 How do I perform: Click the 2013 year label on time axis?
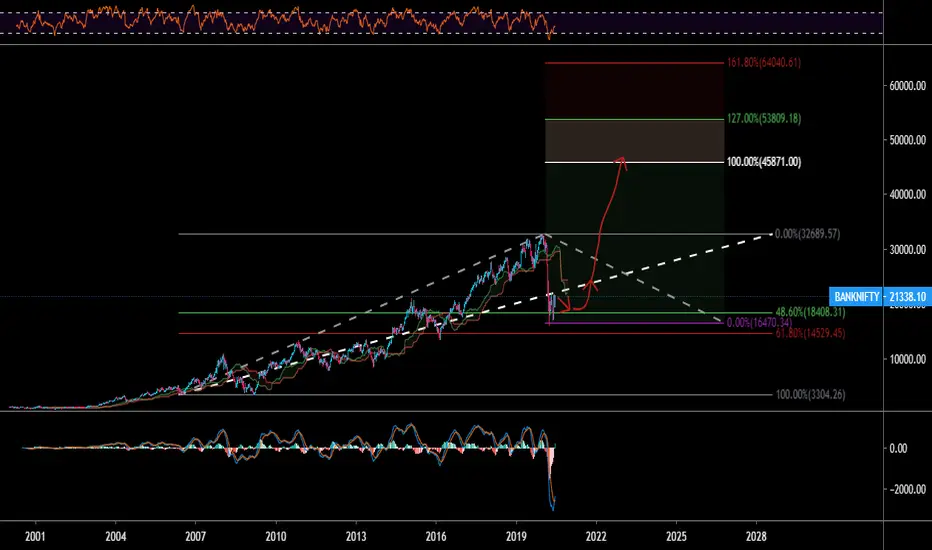tap(356, 536)
